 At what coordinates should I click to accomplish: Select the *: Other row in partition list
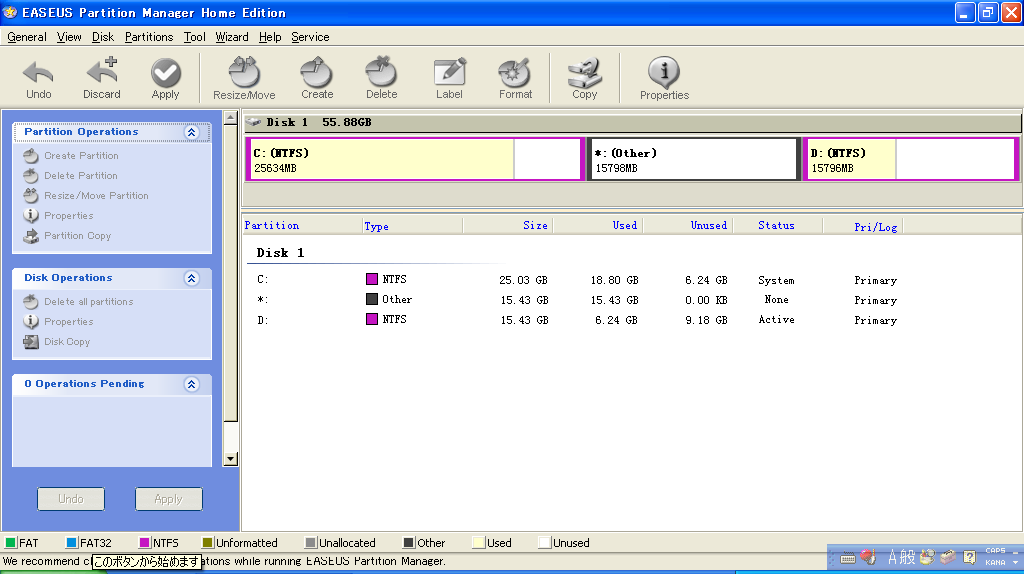click(577, 300)
